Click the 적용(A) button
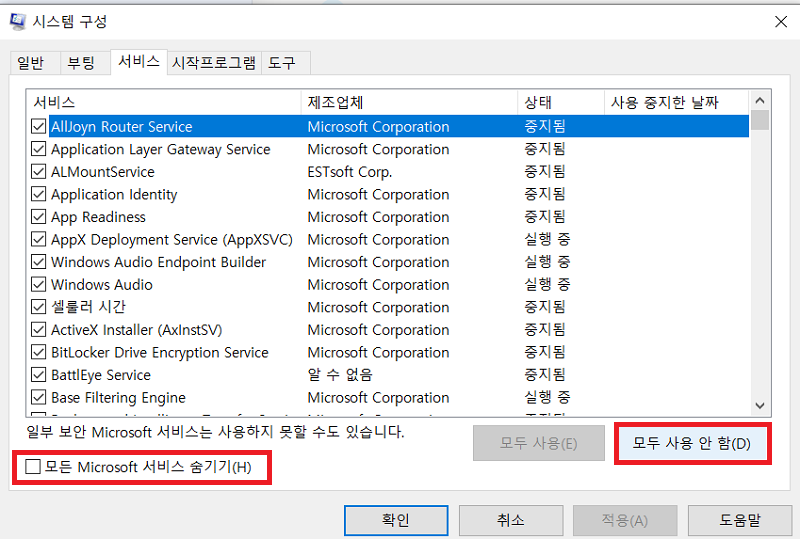The image size is (800, 539). (625, 520)
